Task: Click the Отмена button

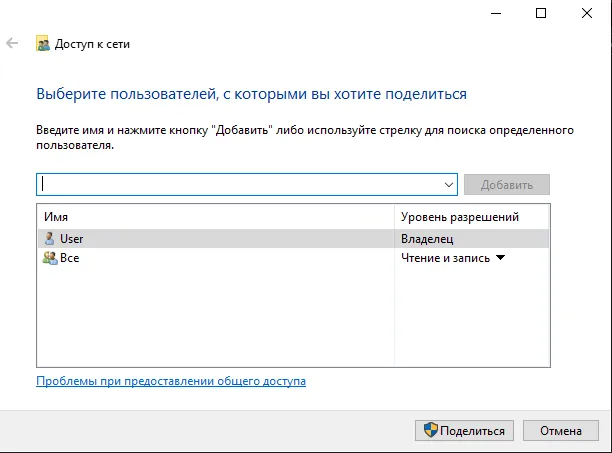Action: [560, 430]
